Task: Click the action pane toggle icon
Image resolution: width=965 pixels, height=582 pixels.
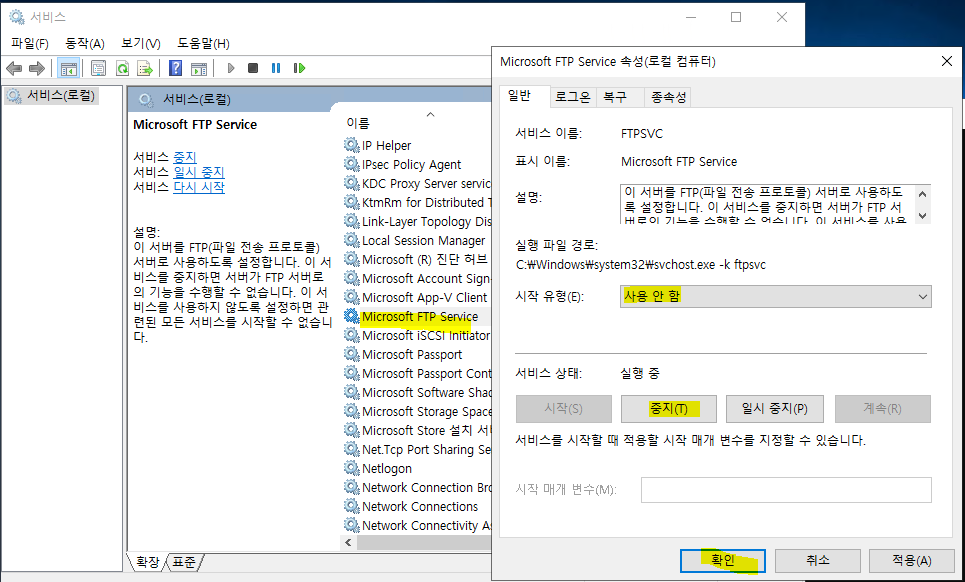Action: coord(199,68)
